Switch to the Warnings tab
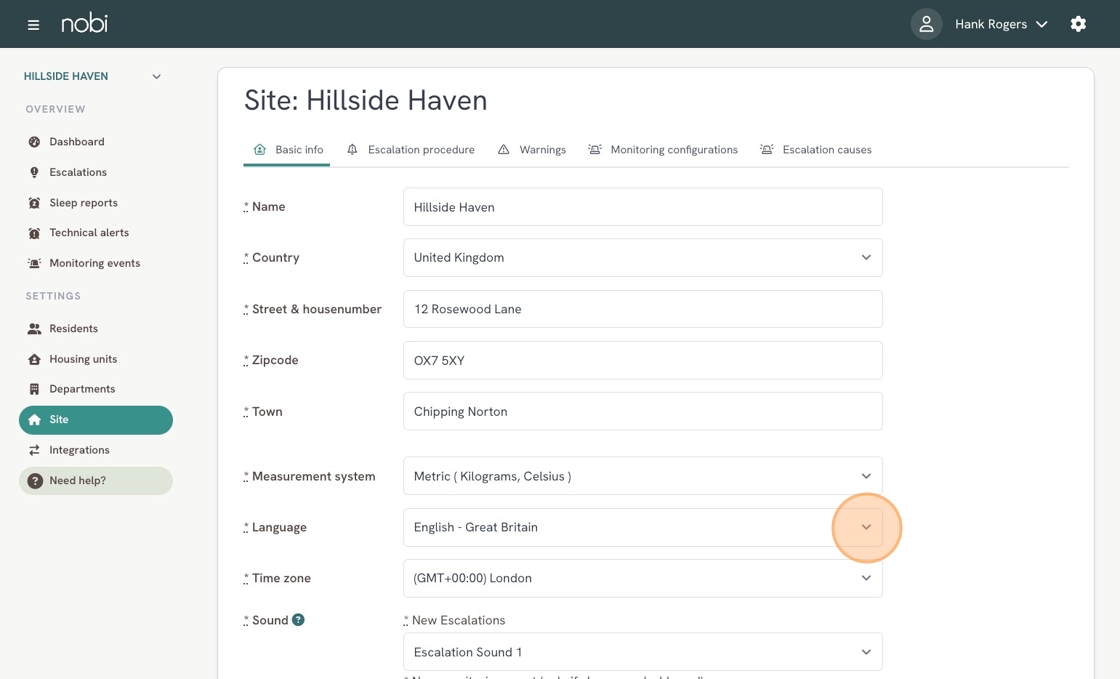Image resolution: width=1120 pixels, height=679 pixels. (x=532, y=150)
